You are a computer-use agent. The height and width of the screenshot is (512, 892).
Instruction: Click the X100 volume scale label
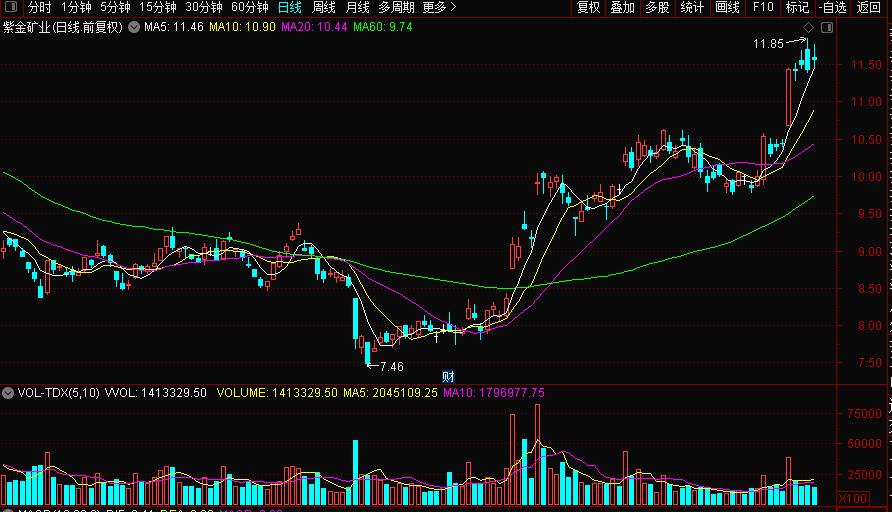tap(853, 498)
